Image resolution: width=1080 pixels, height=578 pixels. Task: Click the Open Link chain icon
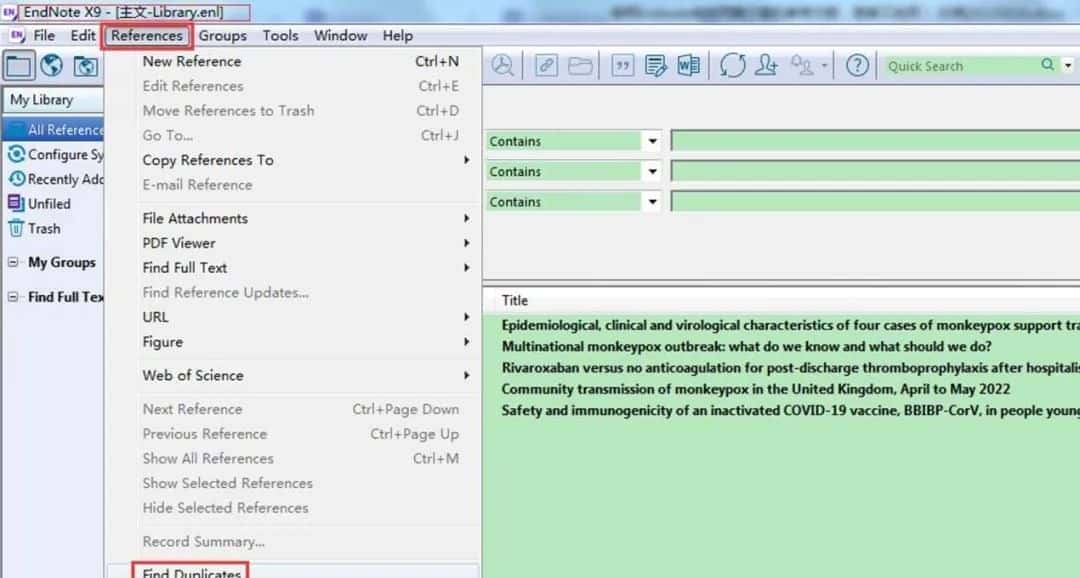[546, 66]
